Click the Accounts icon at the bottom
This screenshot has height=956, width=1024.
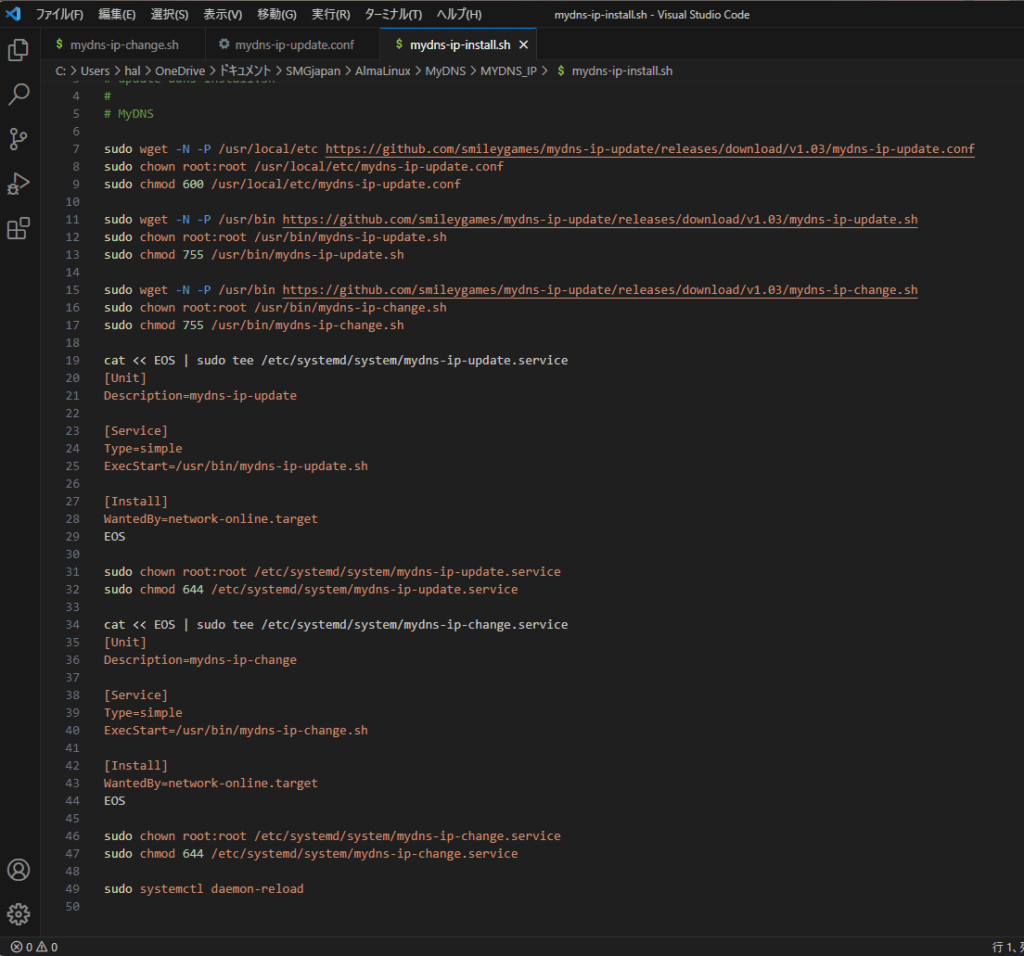coord(18,870)
